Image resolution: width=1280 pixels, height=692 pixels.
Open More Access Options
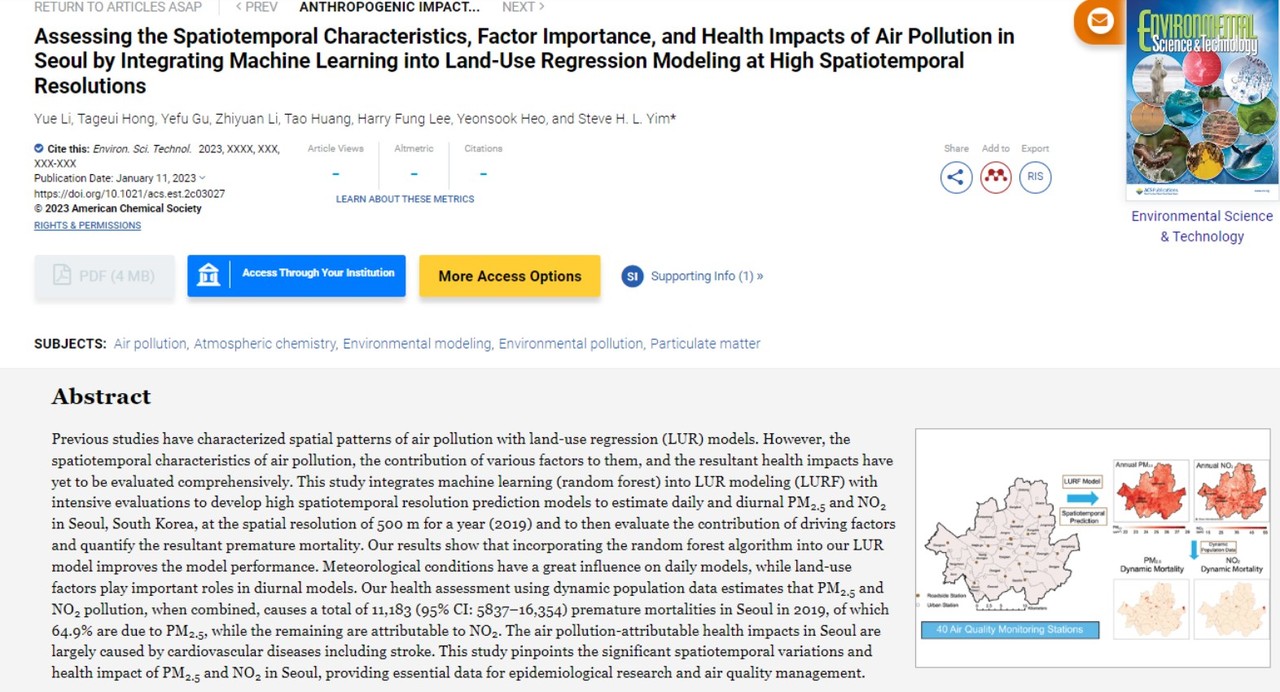pos(509,276)
